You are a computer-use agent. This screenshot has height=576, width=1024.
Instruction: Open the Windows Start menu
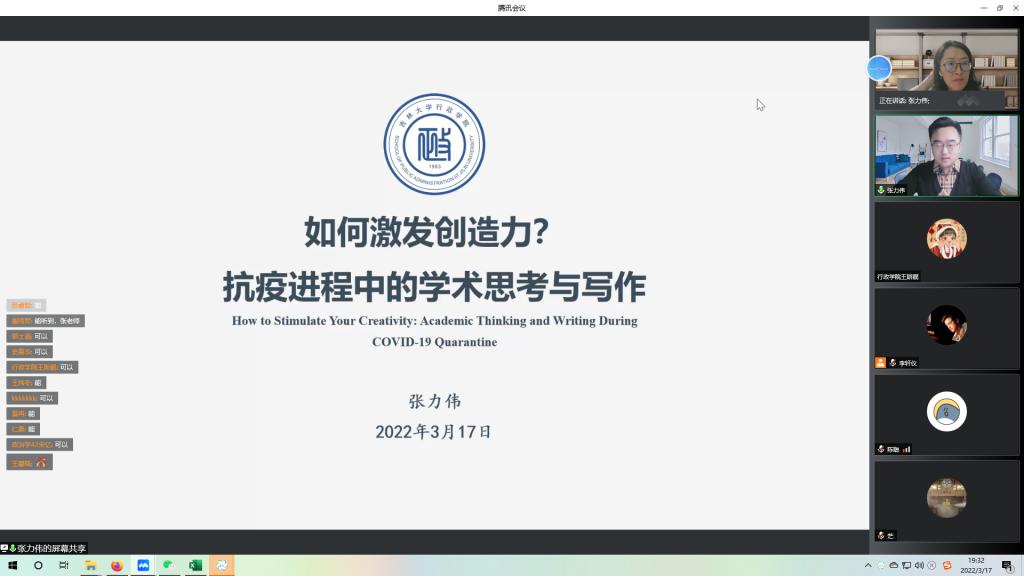13,565
